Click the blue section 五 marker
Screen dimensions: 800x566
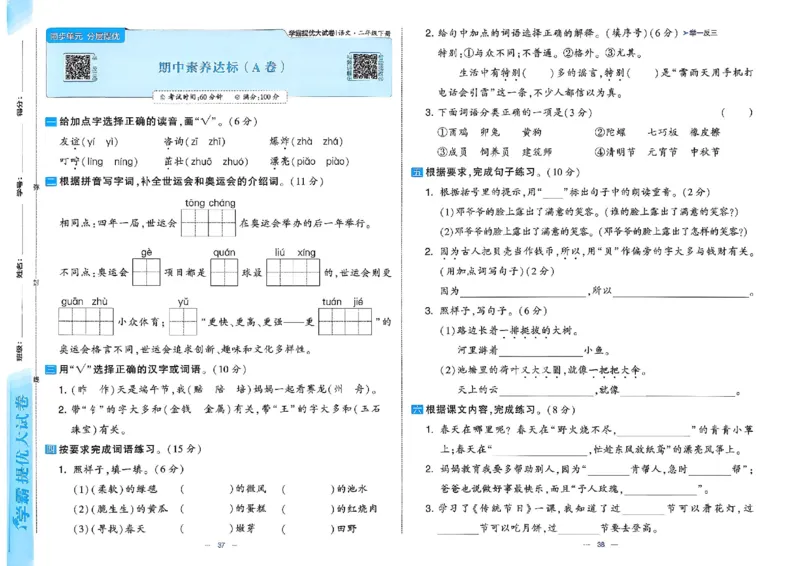(x=417, y=172)
